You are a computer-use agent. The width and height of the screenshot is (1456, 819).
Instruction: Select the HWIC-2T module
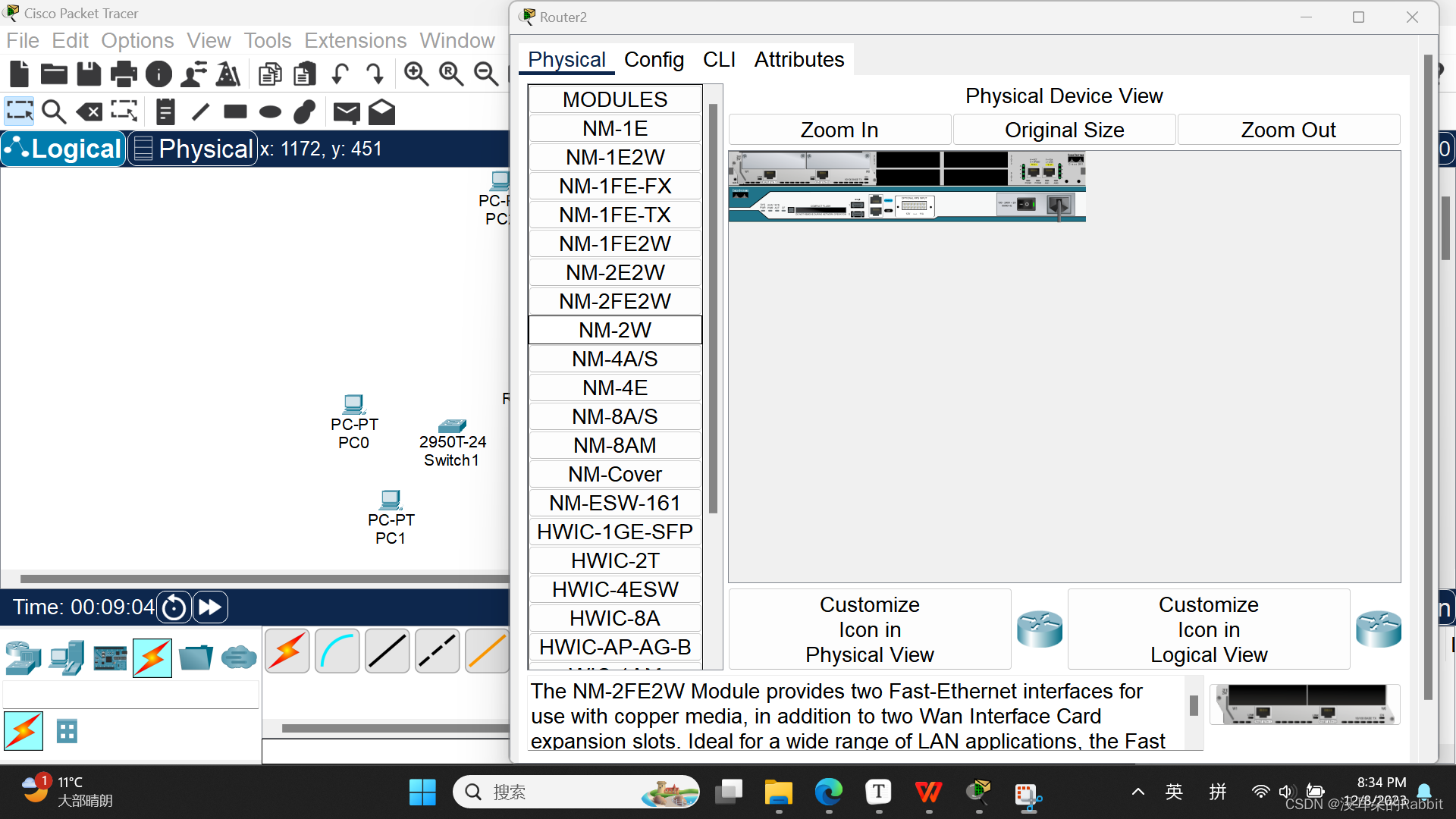click(x=615, y=560)
